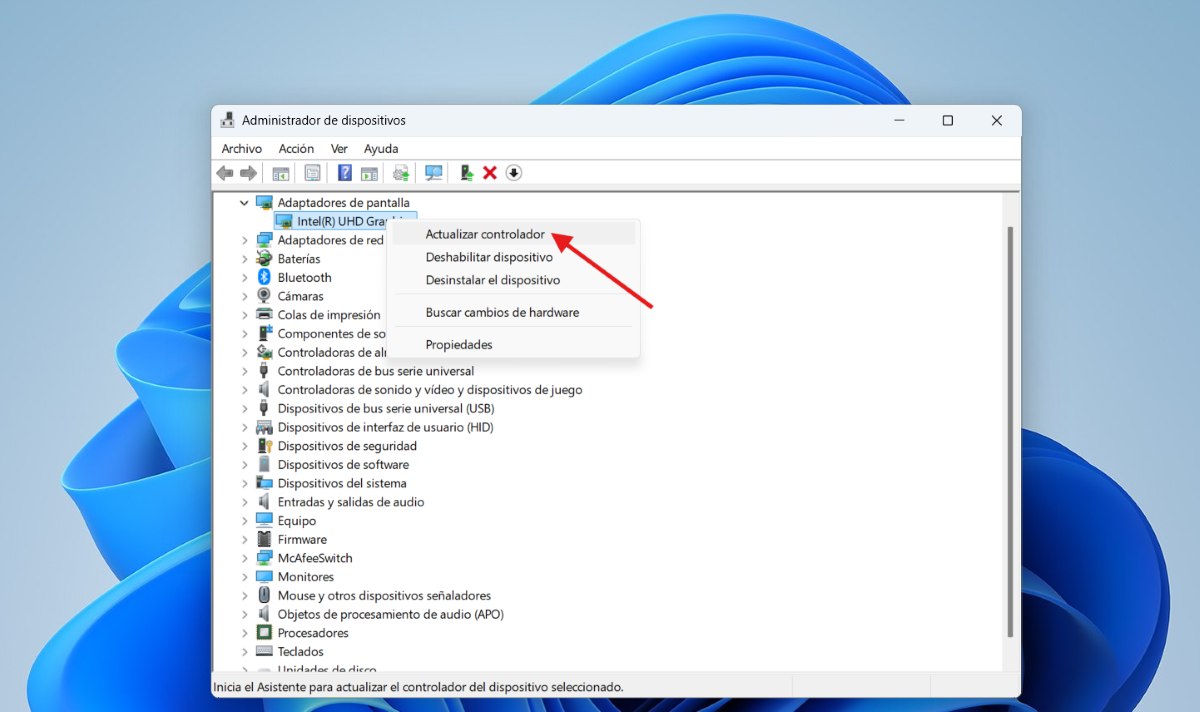Open Propiedades from the context menu

click(459, 344)
